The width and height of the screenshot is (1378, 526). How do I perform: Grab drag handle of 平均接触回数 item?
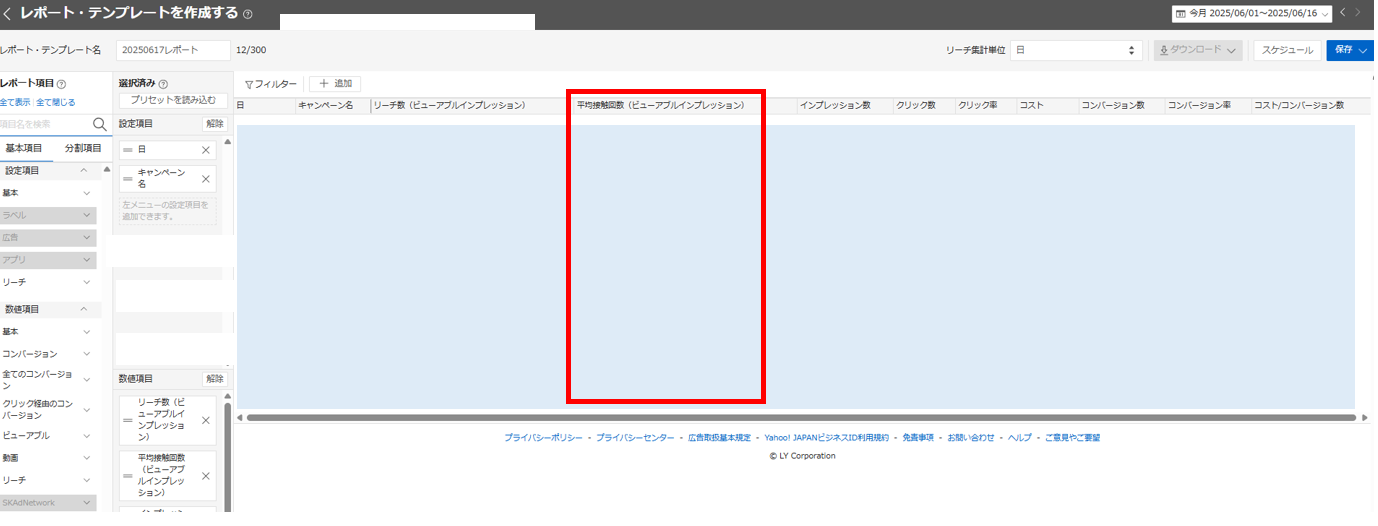[x=128, y=476]
